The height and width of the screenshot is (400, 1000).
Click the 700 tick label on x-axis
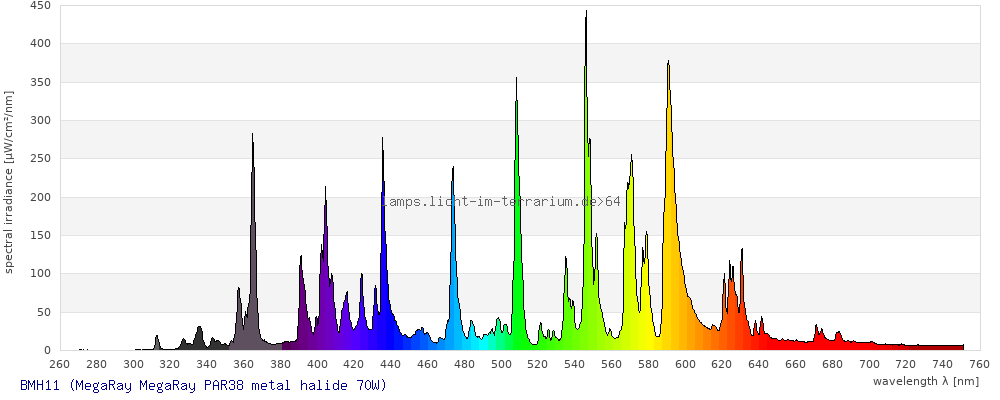pos(869,363)
